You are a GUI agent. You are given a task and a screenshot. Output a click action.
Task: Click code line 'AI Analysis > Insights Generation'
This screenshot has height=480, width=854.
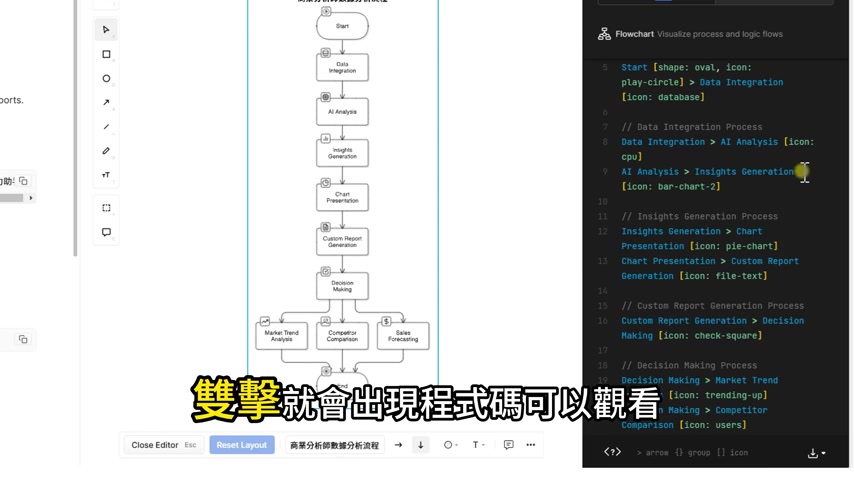click(x=707, y=172)
